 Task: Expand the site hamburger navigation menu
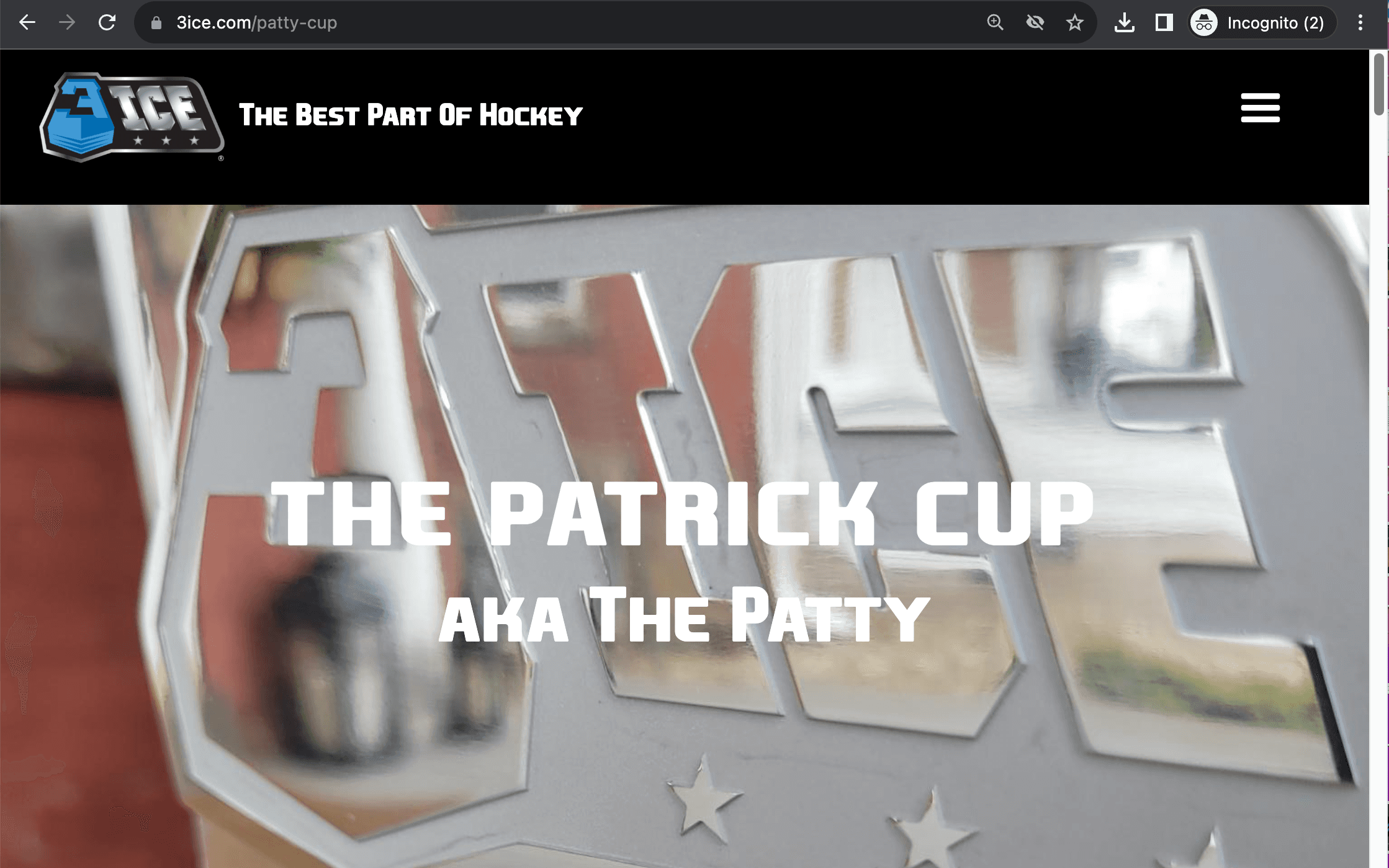click(1260, 108)
